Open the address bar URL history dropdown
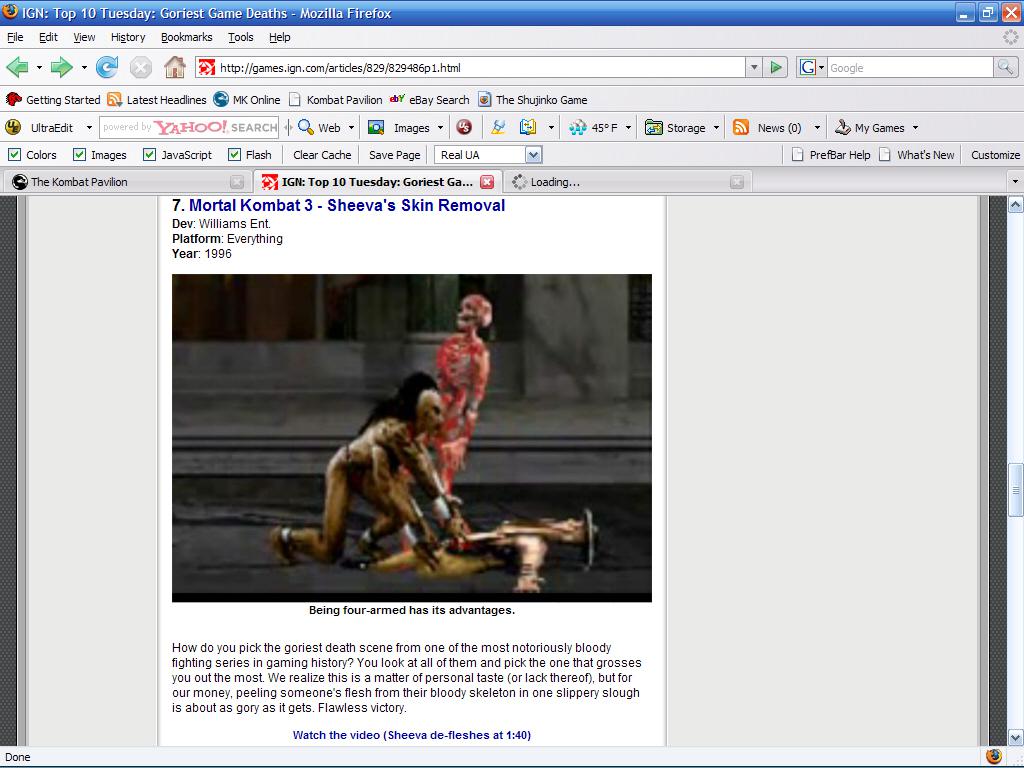The width and height of the screenshot is (1024, 768). pyautogui.click(x=754, y=68)
